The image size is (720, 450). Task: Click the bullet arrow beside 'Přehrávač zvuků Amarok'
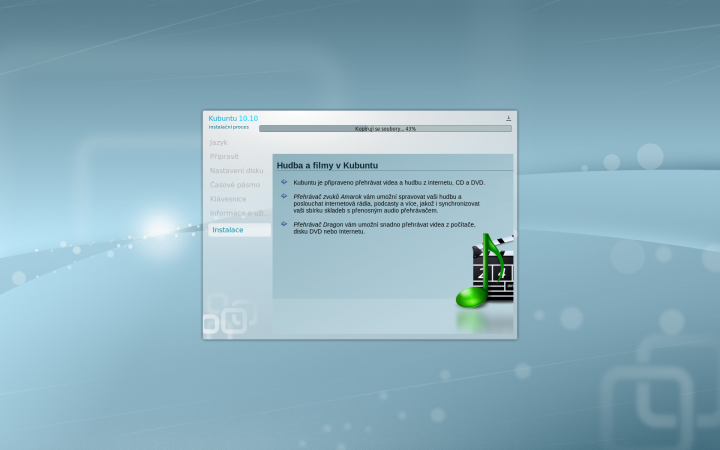[x=284, y=196]
